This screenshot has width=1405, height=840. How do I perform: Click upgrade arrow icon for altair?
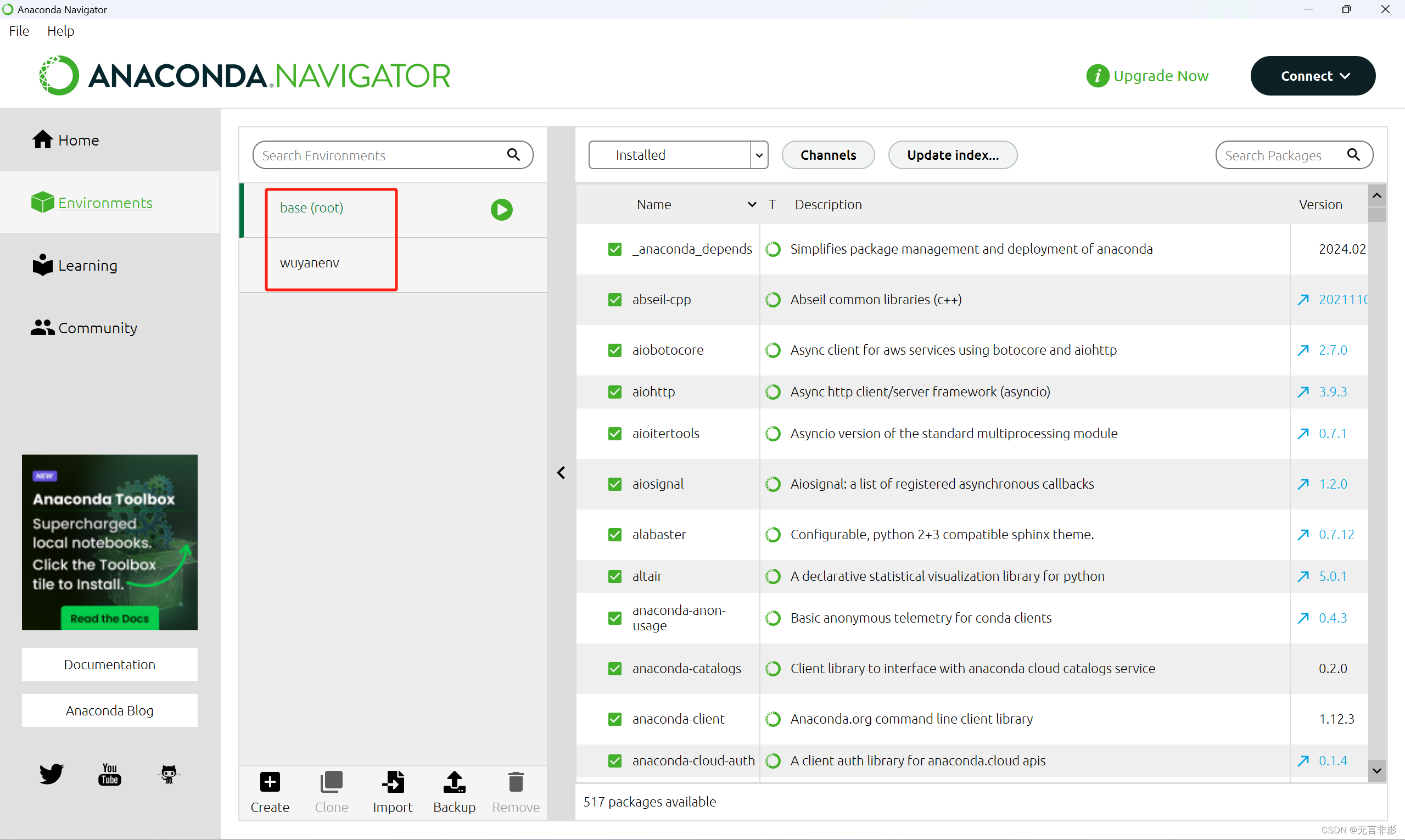tap(1303, 576)
